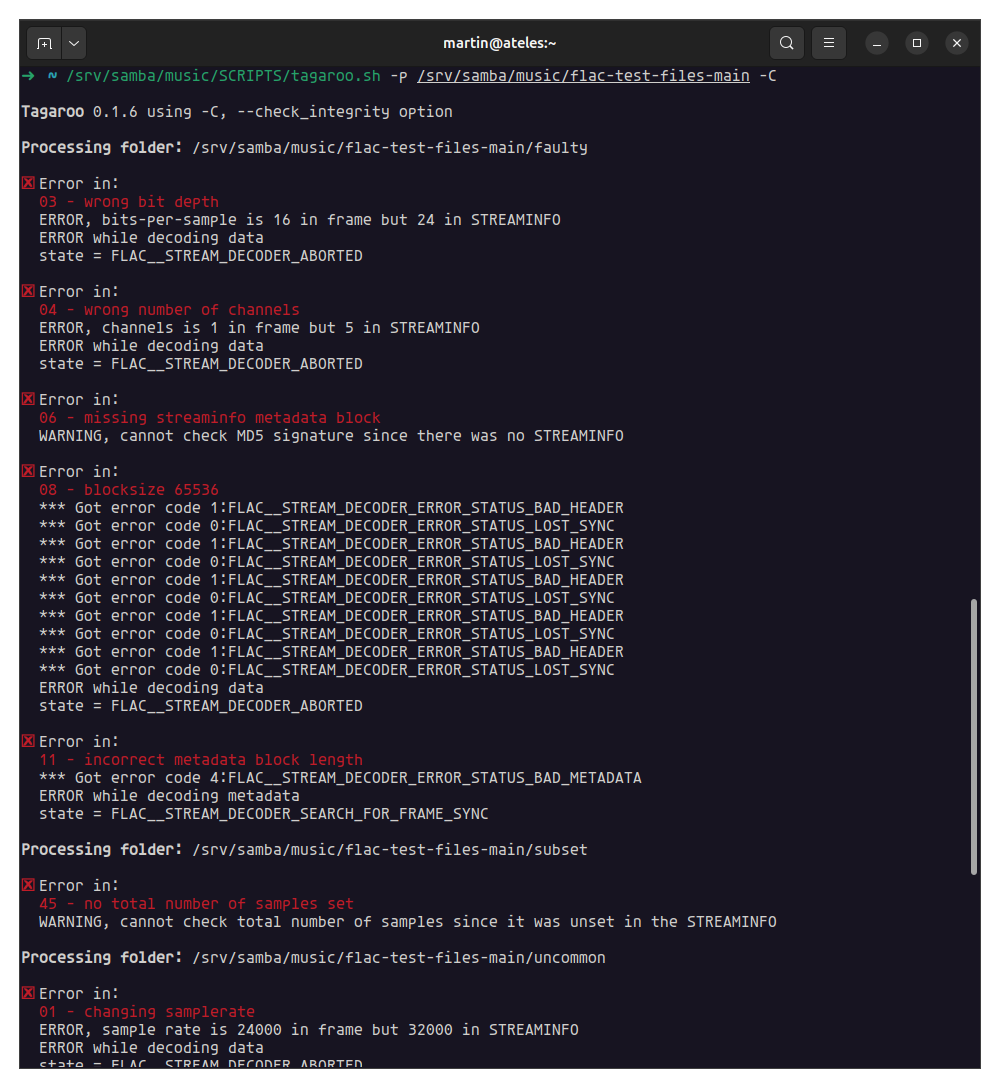Click the 'cannot check total number of samples' warning
This screenshot has width=1000, height=1088.
(408, 921)
